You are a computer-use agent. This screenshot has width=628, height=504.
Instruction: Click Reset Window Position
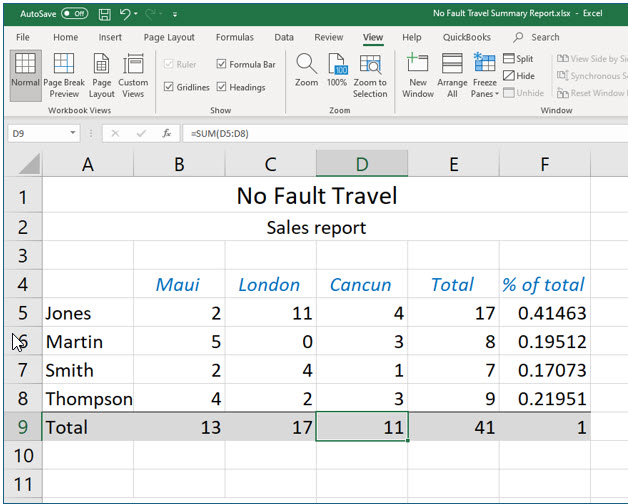[x=592, y=93]
